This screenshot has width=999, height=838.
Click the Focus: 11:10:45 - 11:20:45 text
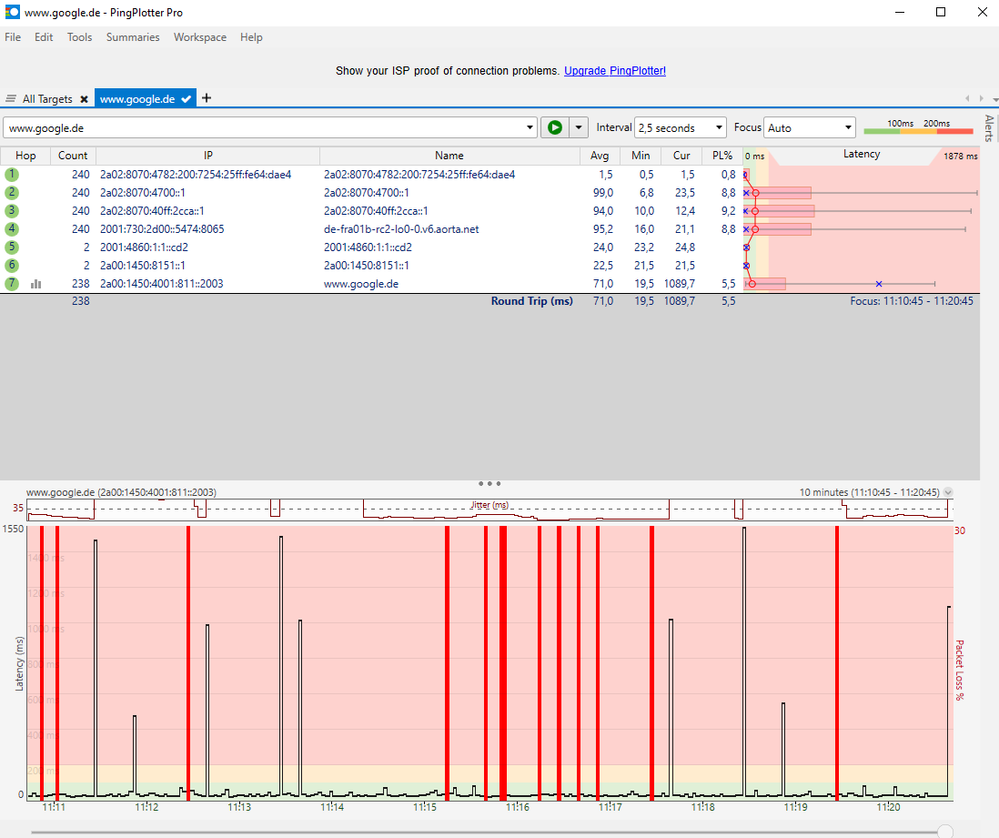point(911,301)
